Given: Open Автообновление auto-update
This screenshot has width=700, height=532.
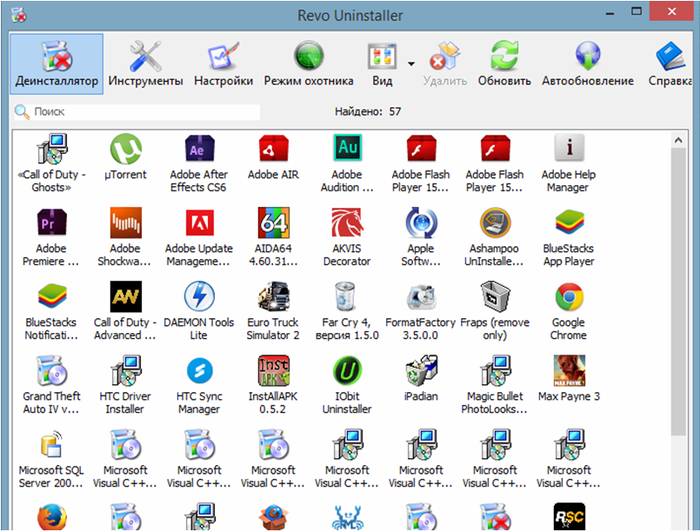Looking at the screenshot, I should 587,63.
